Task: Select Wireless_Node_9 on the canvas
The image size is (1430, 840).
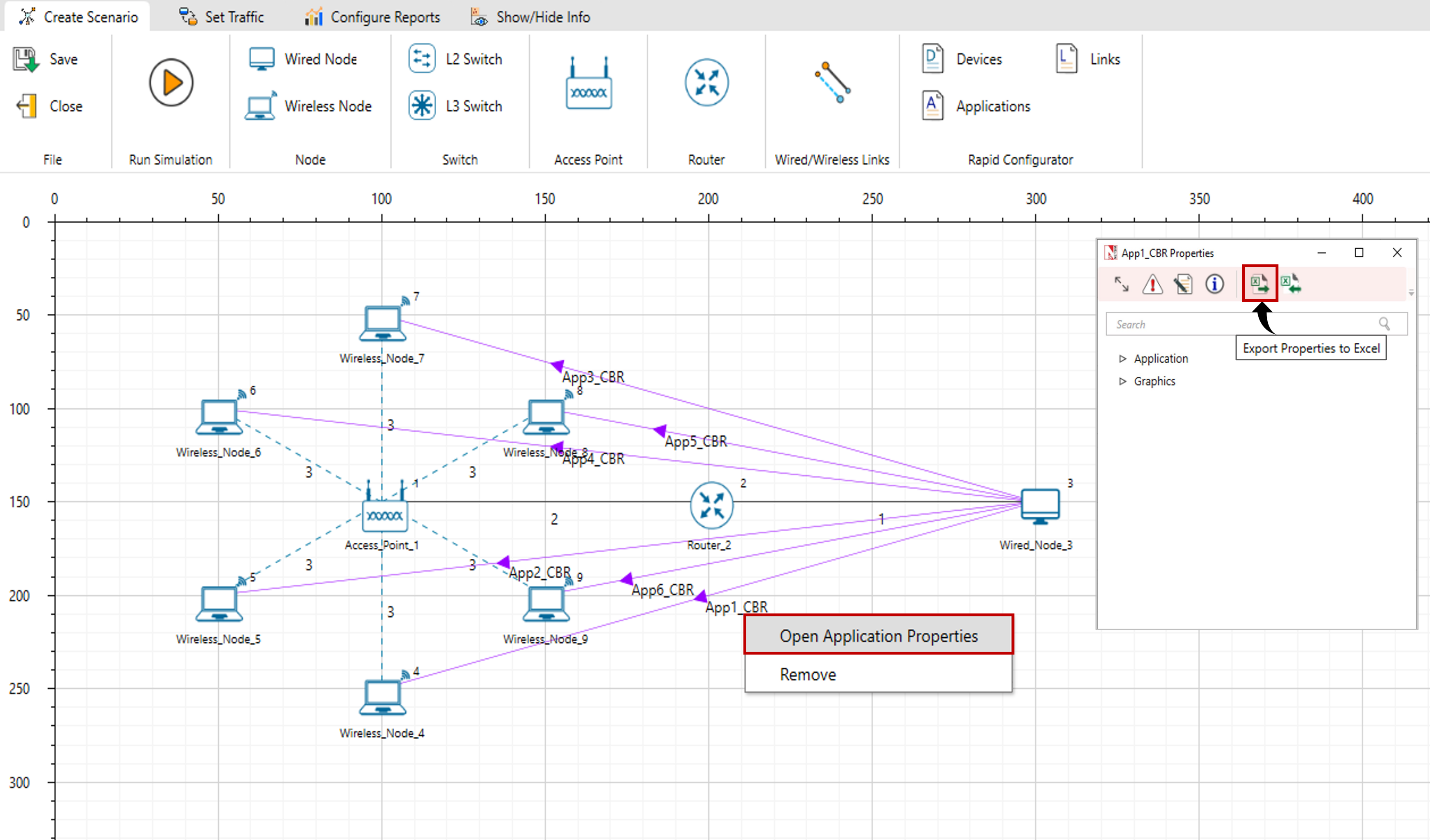Action: click(545, 604)
